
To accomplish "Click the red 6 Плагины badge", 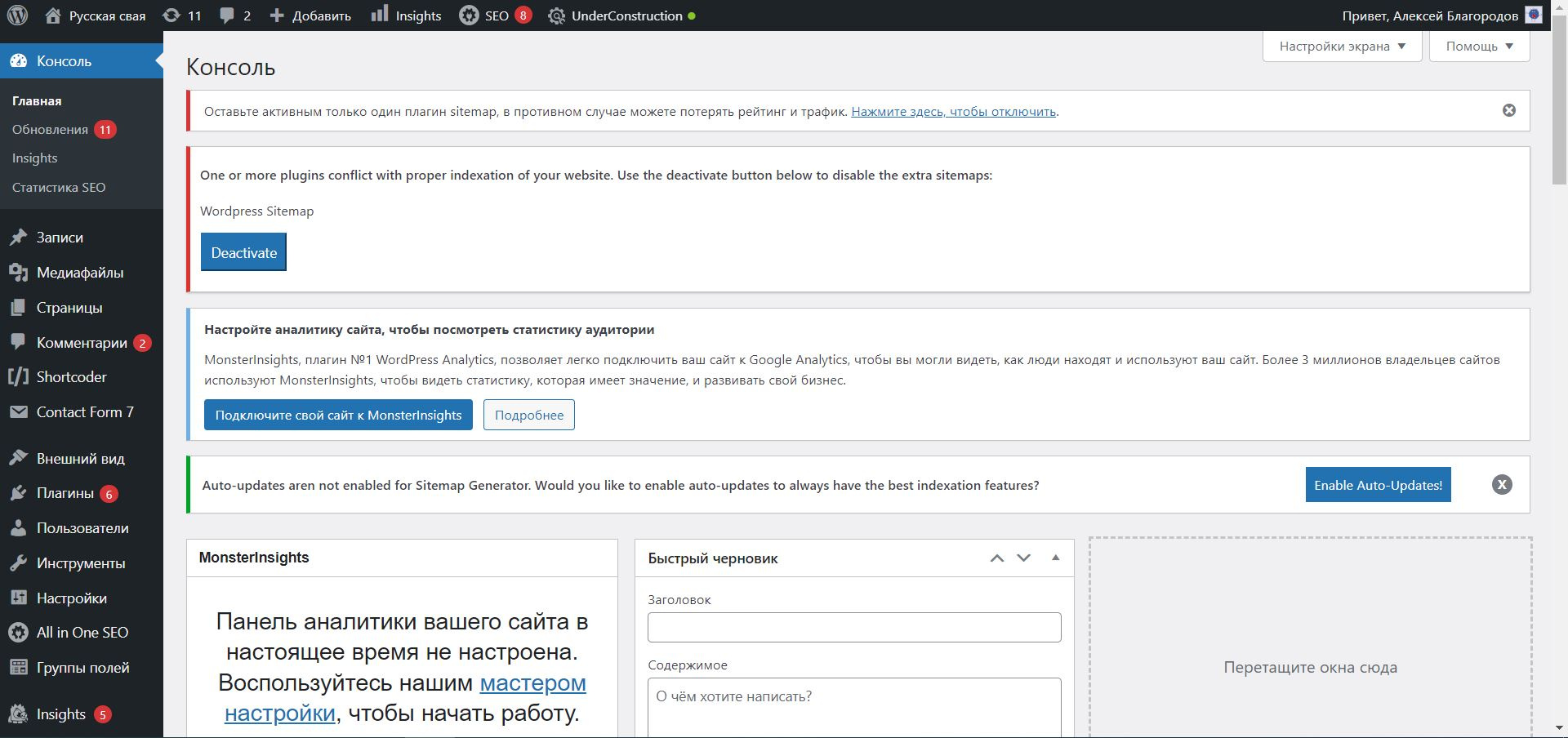I will [x=109, y=494].
